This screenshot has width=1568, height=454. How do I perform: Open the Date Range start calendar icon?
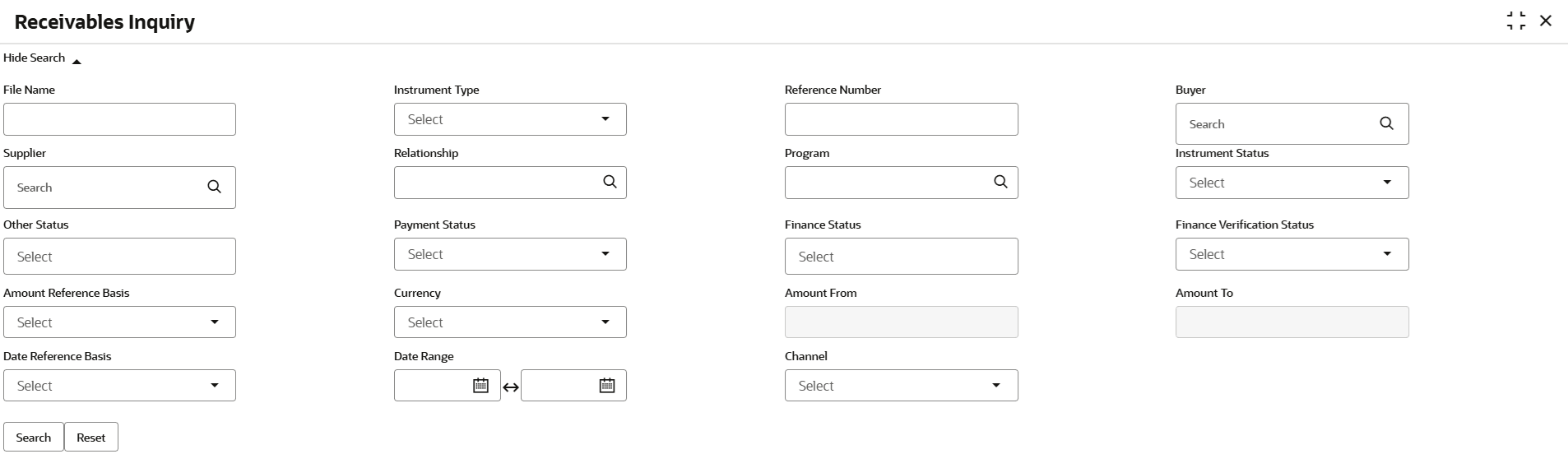[481, 385]
